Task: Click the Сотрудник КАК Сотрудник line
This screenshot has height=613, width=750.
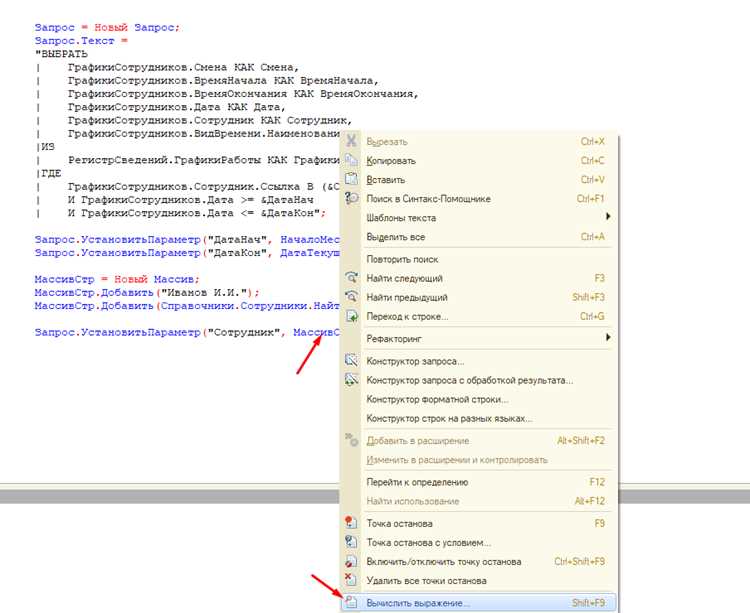Action: tap(210, 120)
